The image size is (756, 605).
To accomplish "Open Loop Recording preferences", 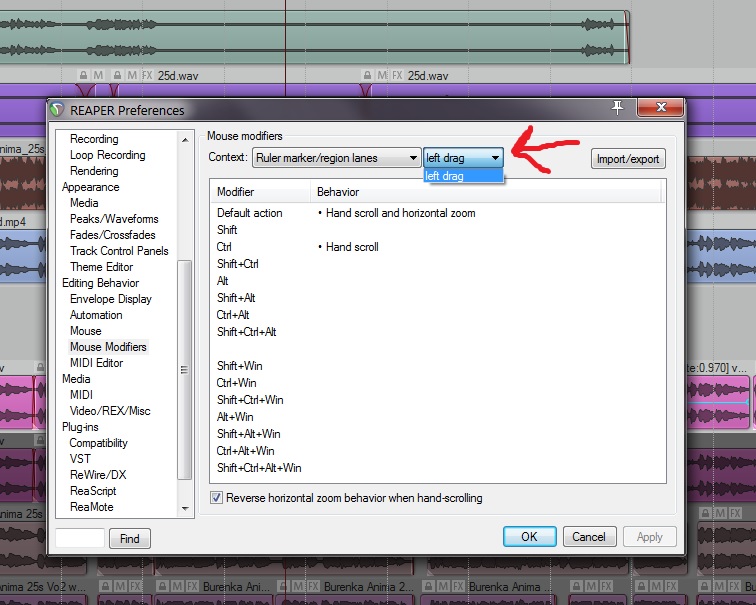I will [108, 155].
